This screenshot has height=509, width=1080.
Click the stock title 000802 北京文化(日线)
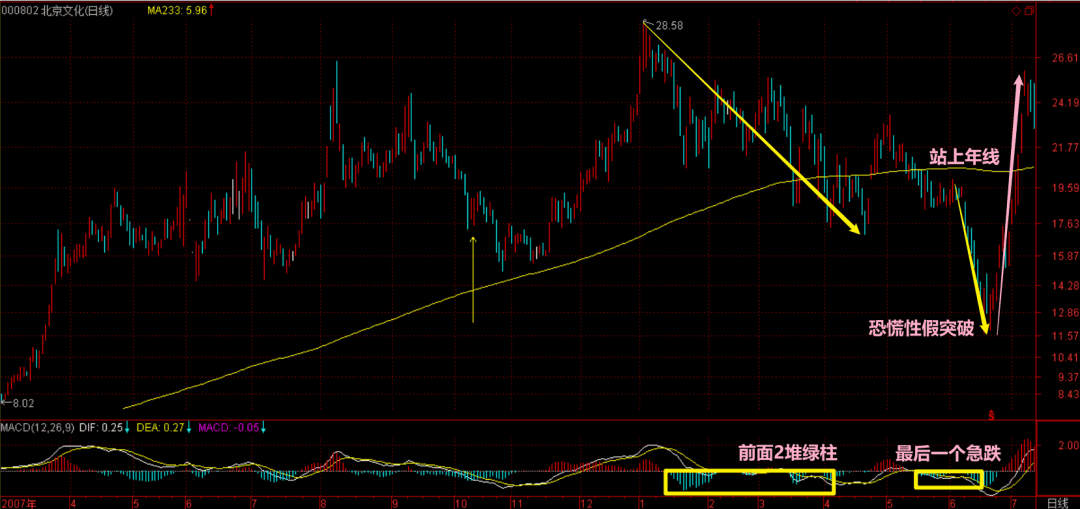click(57, 10)
